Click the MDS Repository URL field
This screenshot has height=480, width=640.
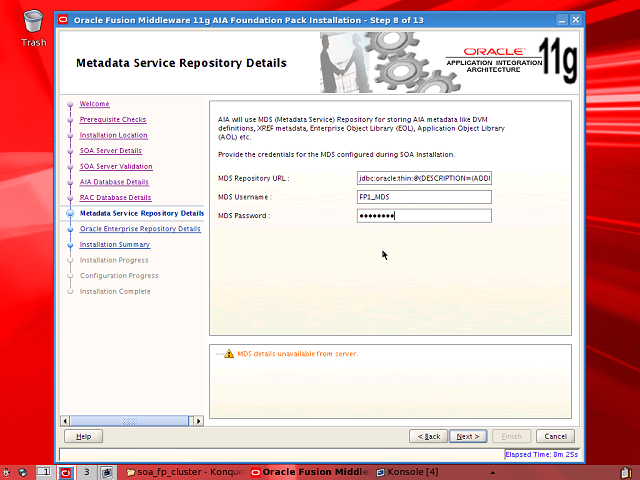(x=424, y=178)
